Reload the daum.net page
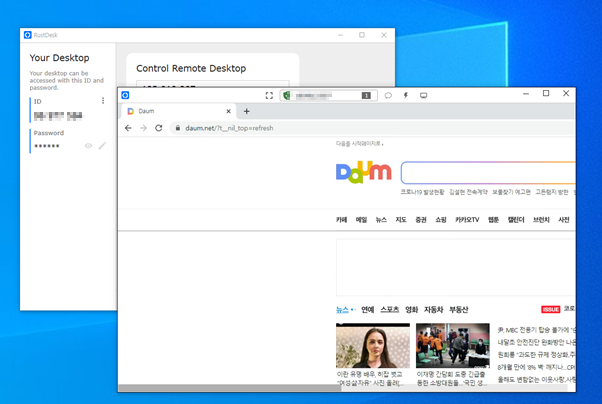The height and width of the screenshot is (404, 602). [159, 128]
